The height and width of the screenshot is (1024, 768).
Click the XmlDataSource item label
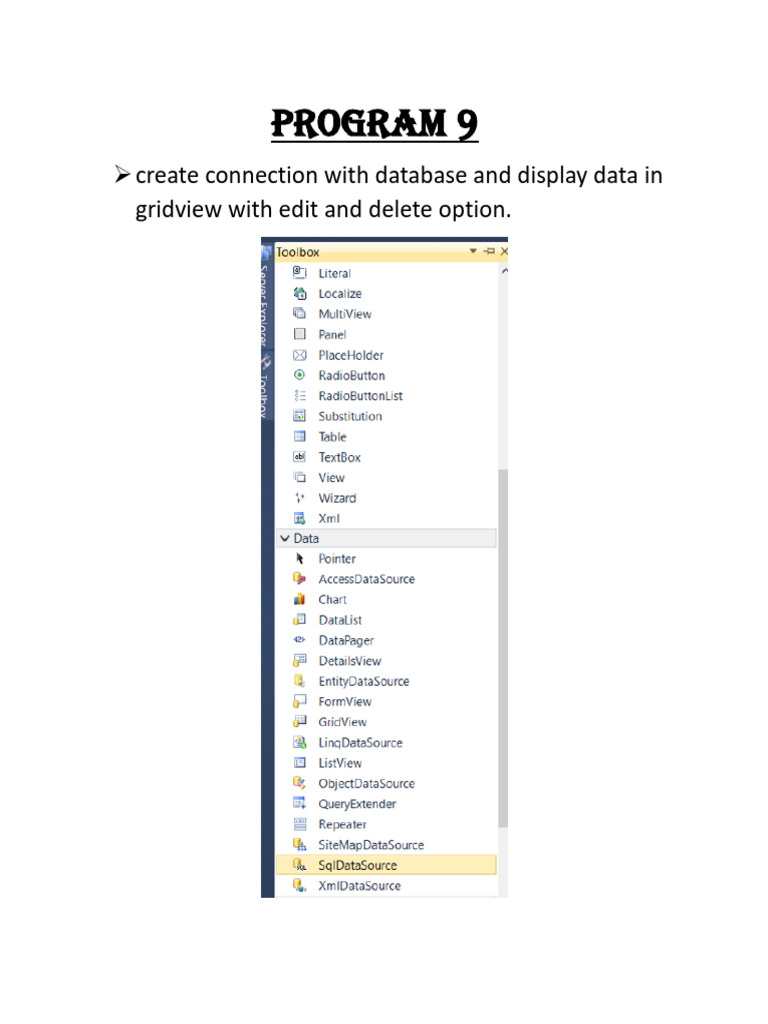tap(359, 886)
